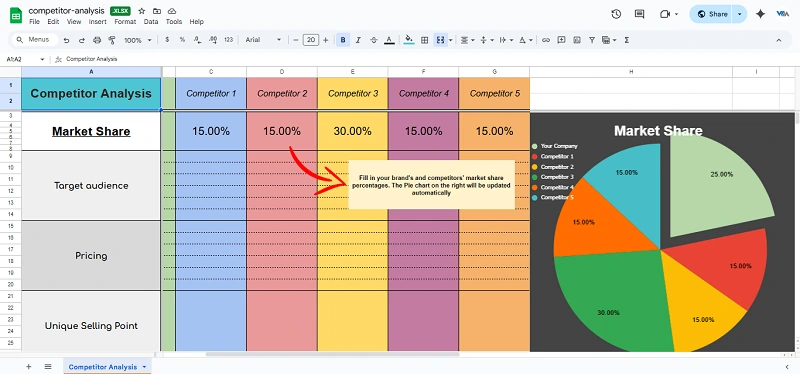
Task: Click the Share button
Action: click(x=712, y=14)
